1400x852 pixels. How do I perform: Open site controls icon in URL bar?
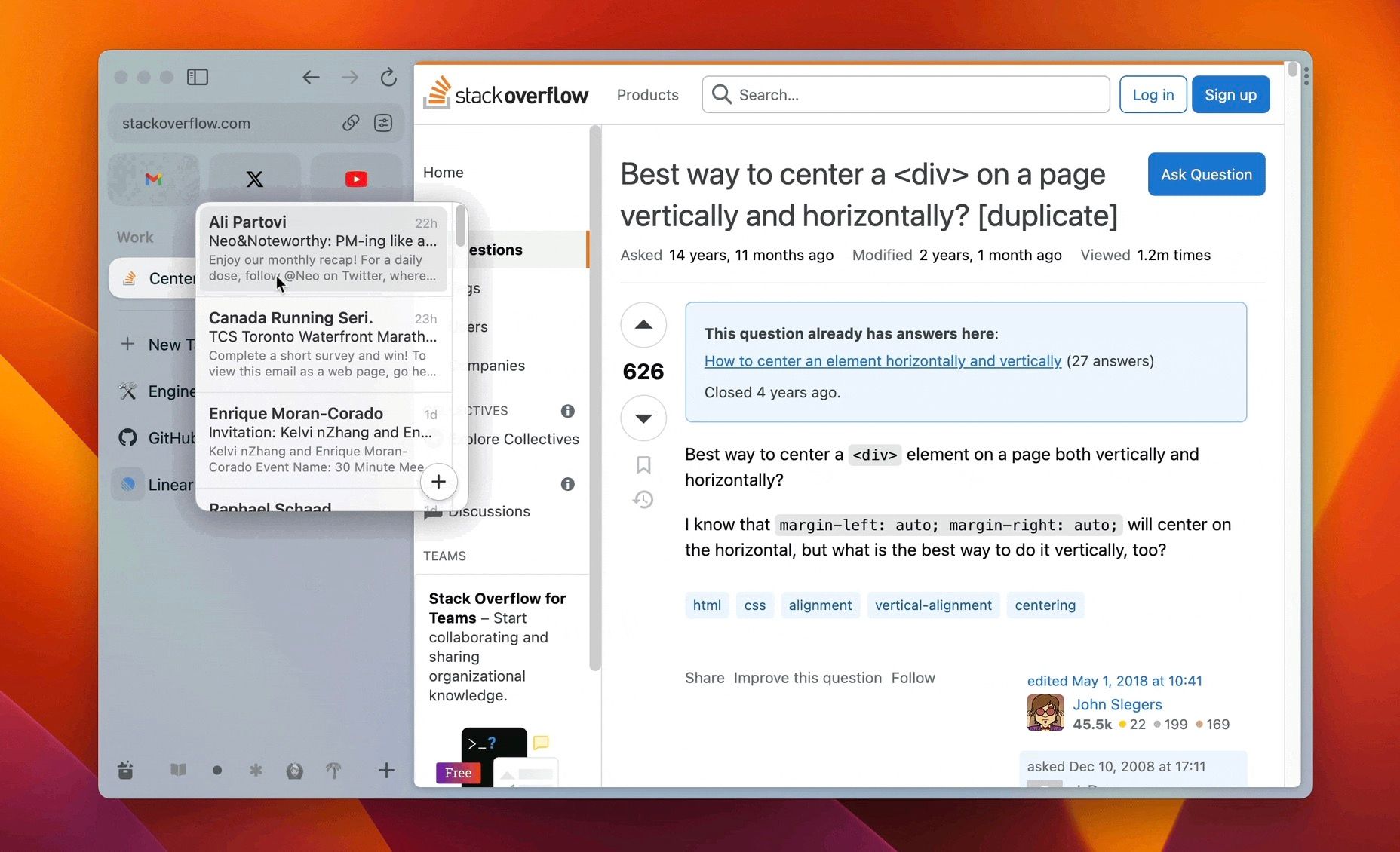click(x=383, y=123)
